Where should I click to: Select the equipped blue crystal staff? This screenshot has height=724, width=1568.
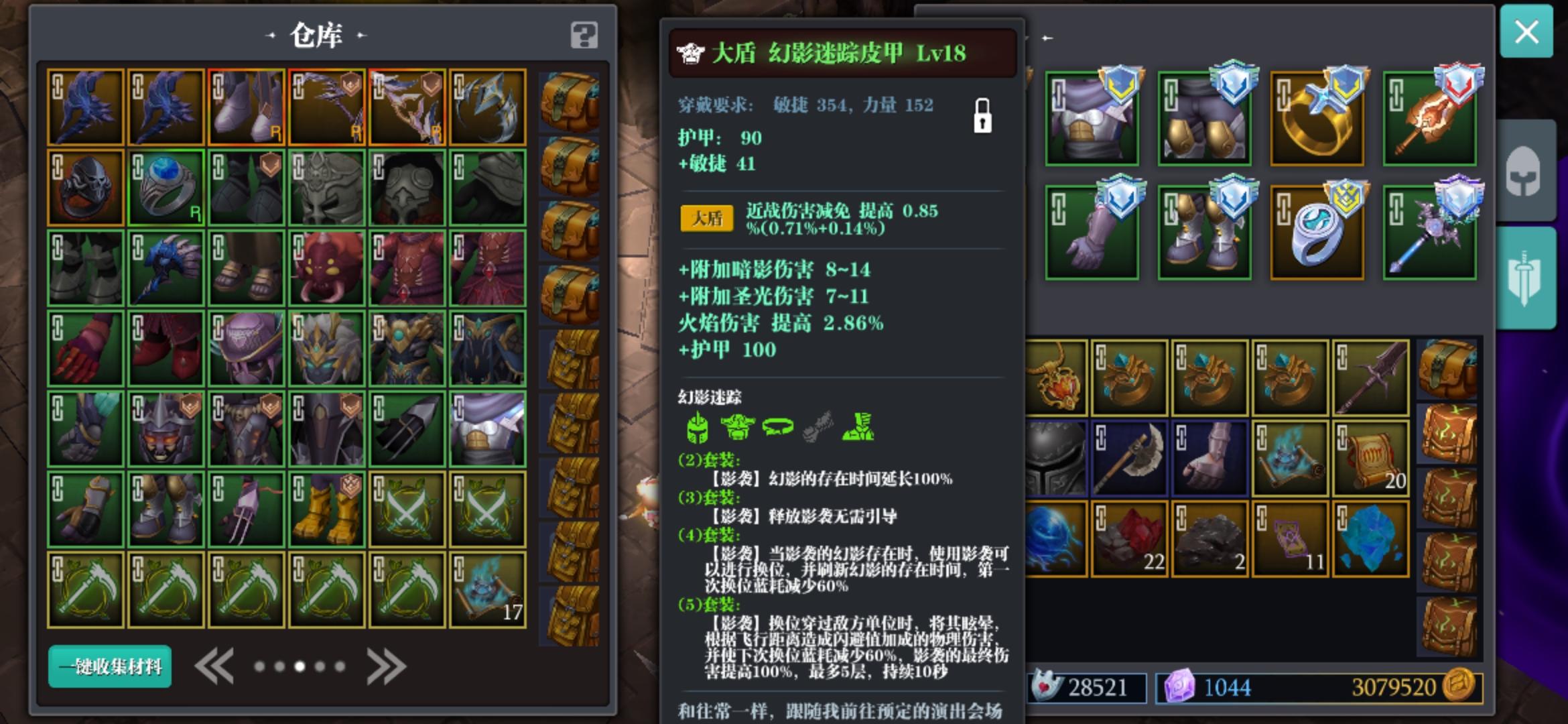[x=1429, y=233]
